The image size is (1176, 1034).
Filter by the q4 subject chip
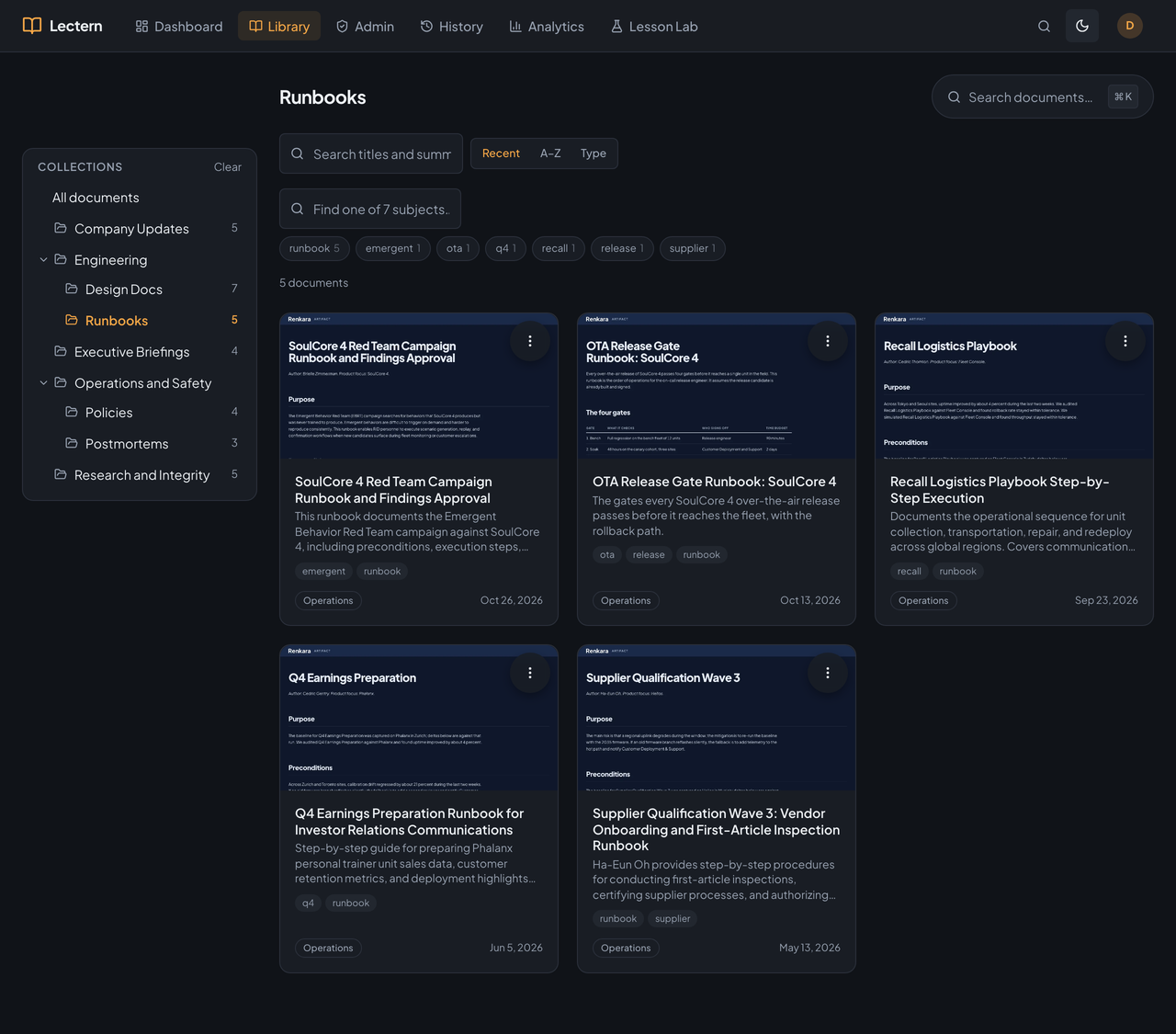[x=506, y=248]
